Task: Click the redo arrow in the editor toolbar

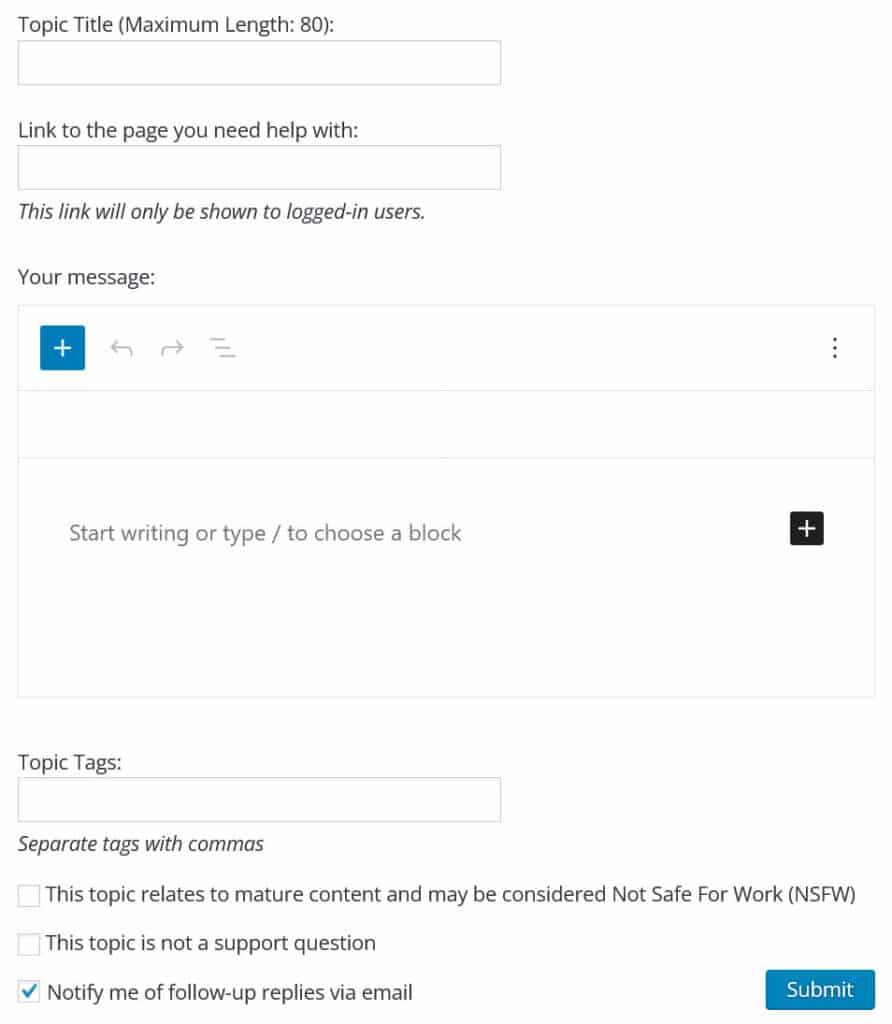Action: [172, 348]
